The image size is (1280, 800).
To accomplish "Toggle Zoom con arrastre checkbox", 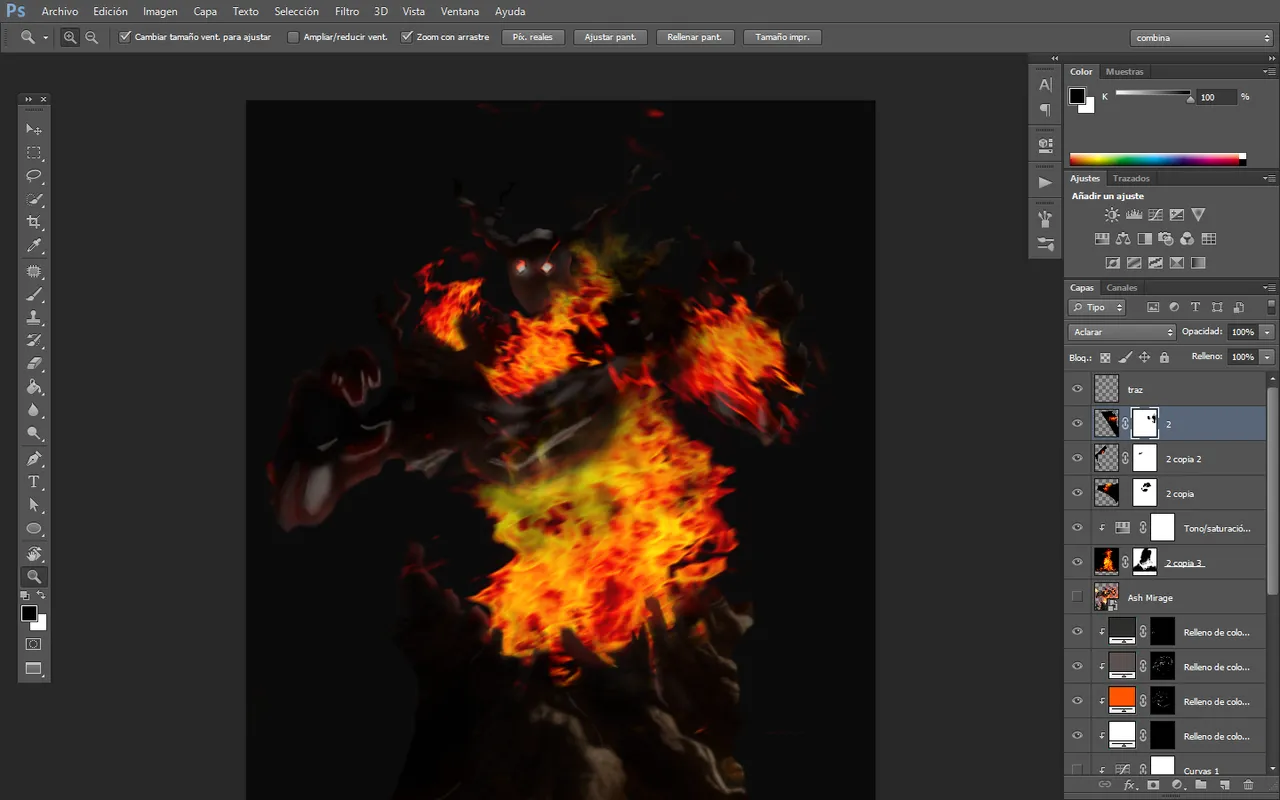I will [407, 37].
